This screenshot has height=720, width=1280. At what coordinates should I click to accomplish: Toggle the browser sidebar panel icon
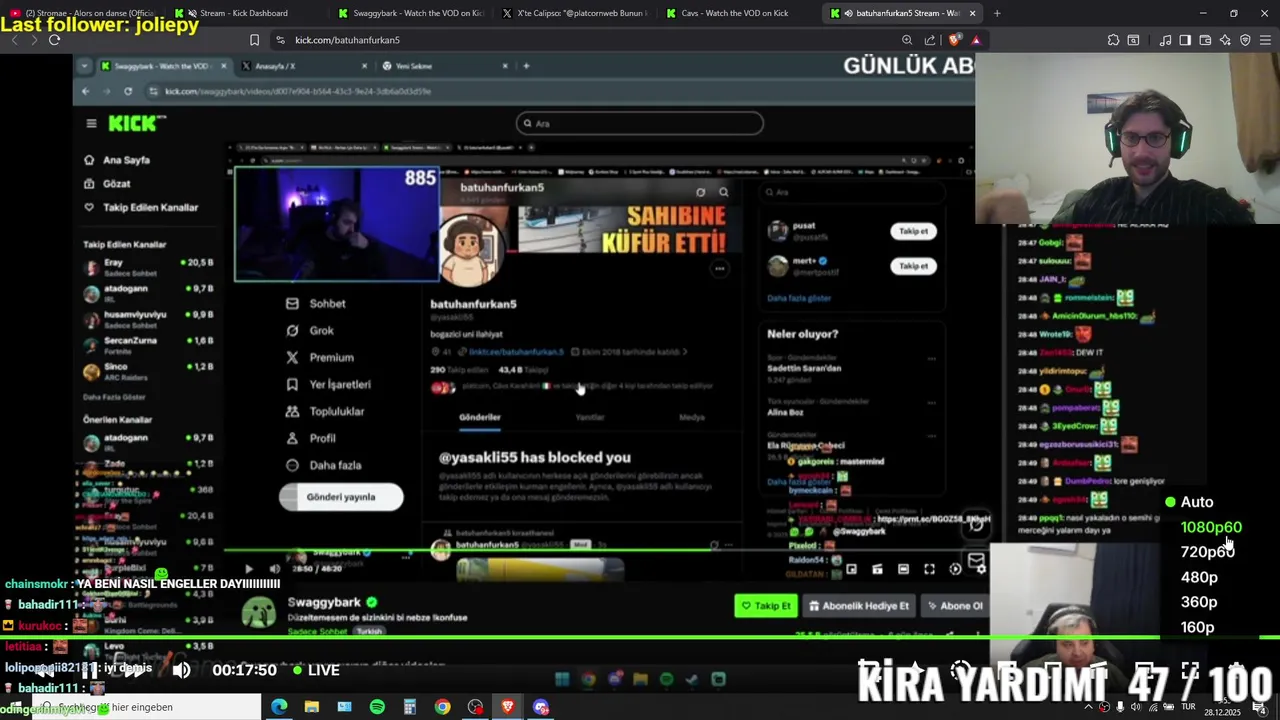1185,40
